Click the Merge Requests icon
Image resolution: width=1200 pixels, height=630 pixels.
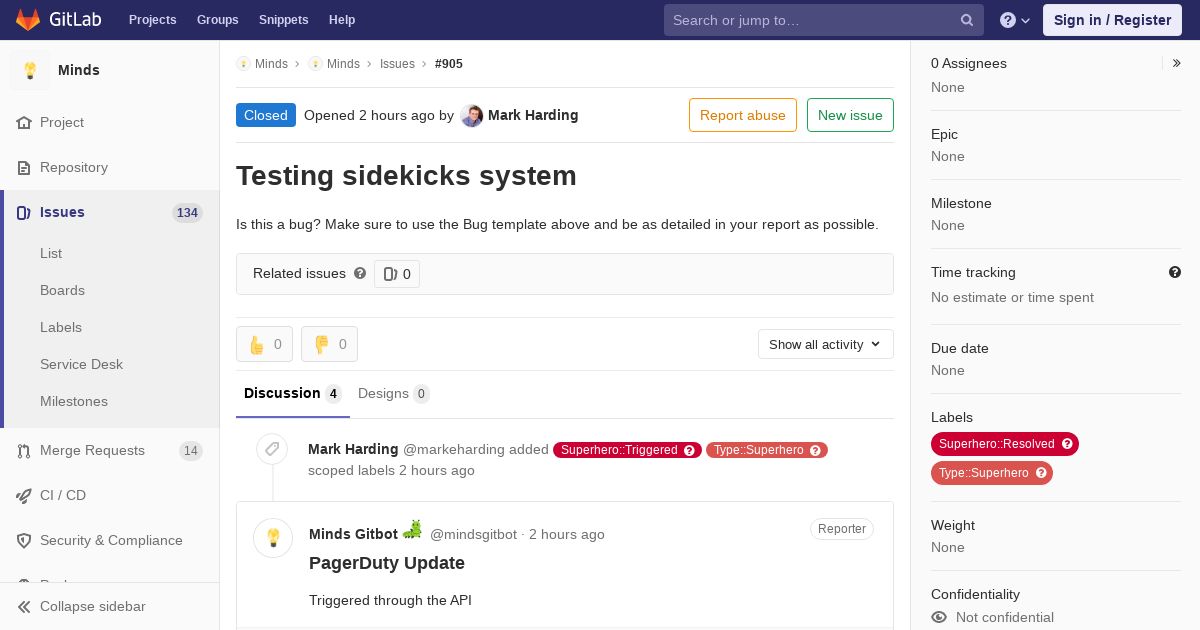[x=24, y=450]
